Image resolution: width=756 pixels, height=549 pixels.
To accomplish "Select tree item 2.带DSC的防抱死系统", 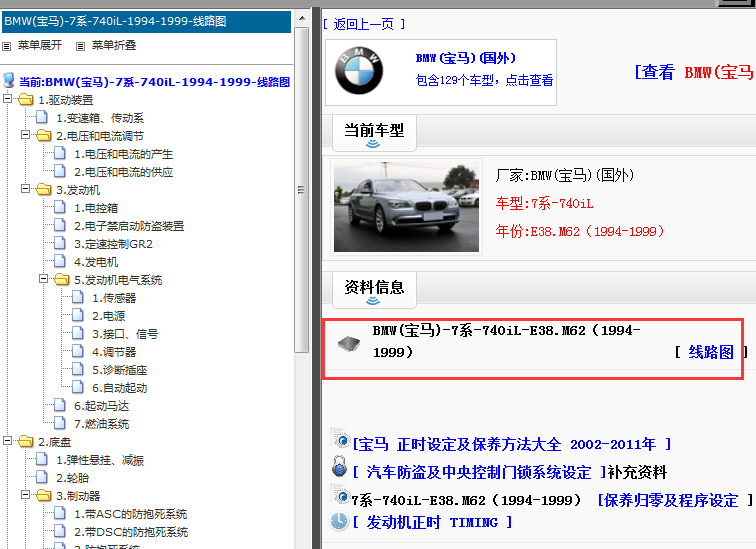I will click(131, 532).
